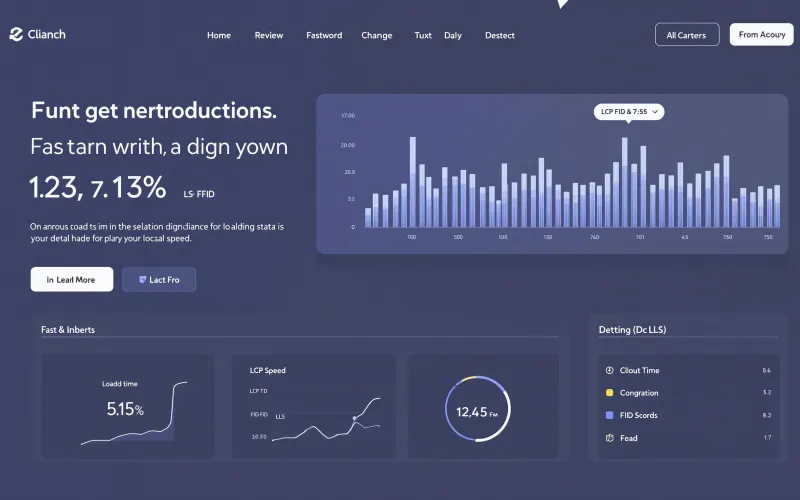The height and width of the screenshot is (500, 800).
Task: Click the Tuxt navigation link
Action: 423,35
